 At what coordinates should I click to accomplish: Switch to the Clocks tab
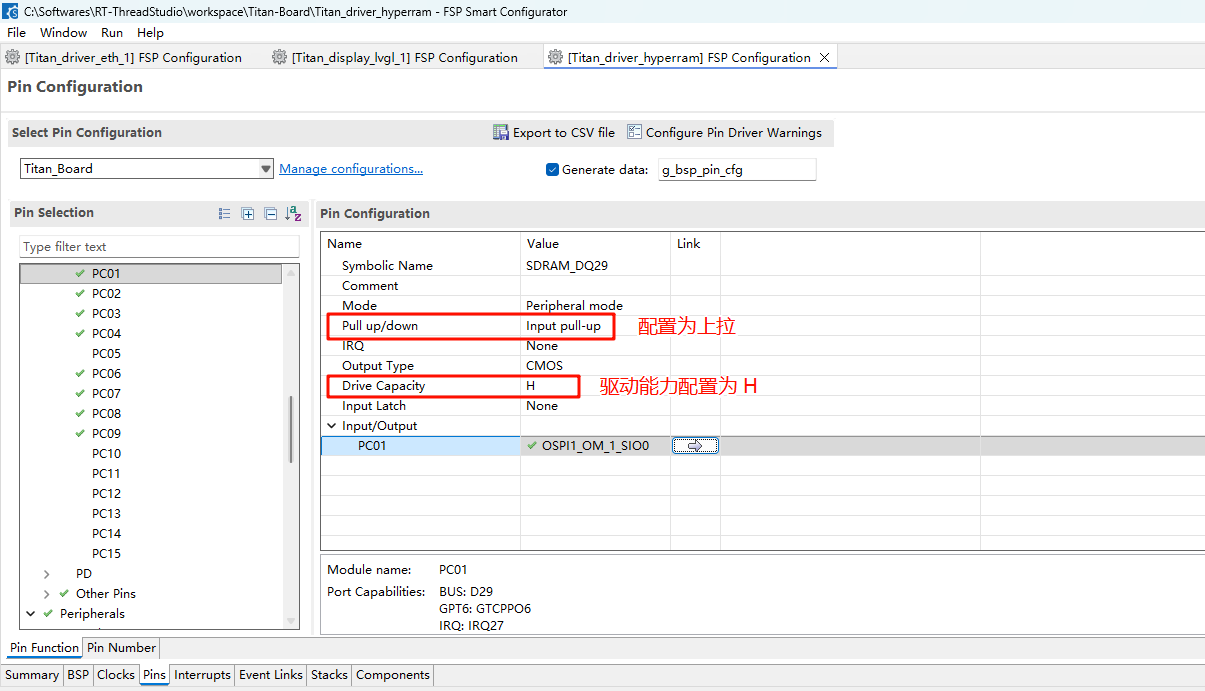(x=116, y=675)
